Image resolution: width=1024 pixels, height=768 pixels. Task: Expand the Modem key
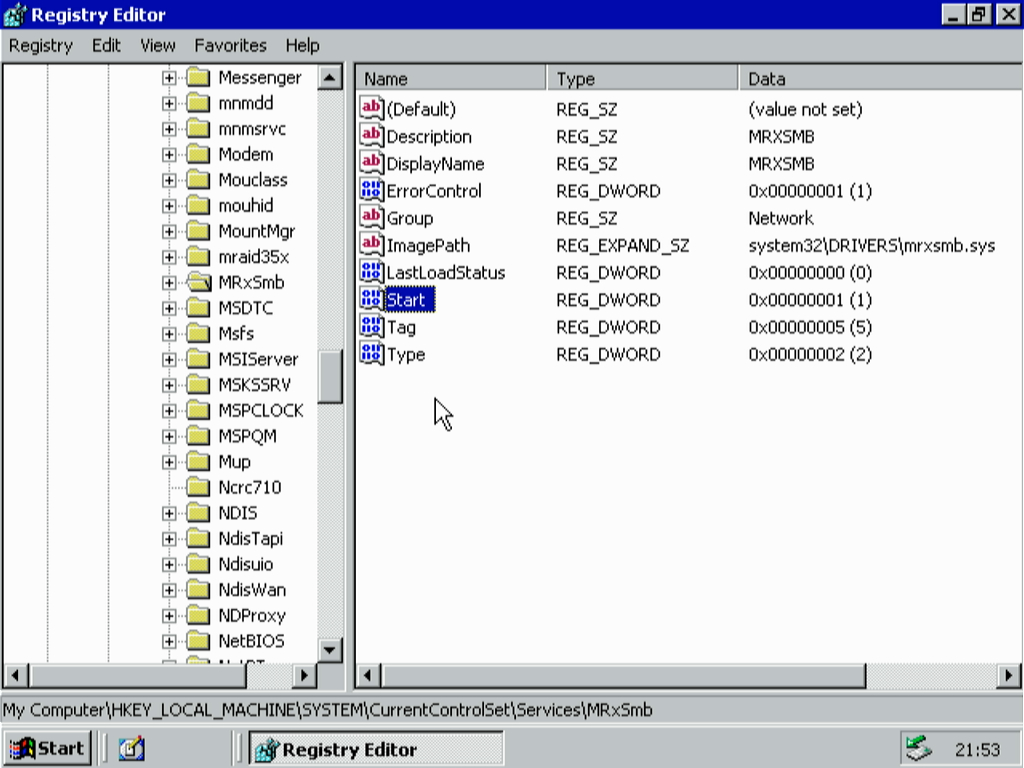(169, 155)
